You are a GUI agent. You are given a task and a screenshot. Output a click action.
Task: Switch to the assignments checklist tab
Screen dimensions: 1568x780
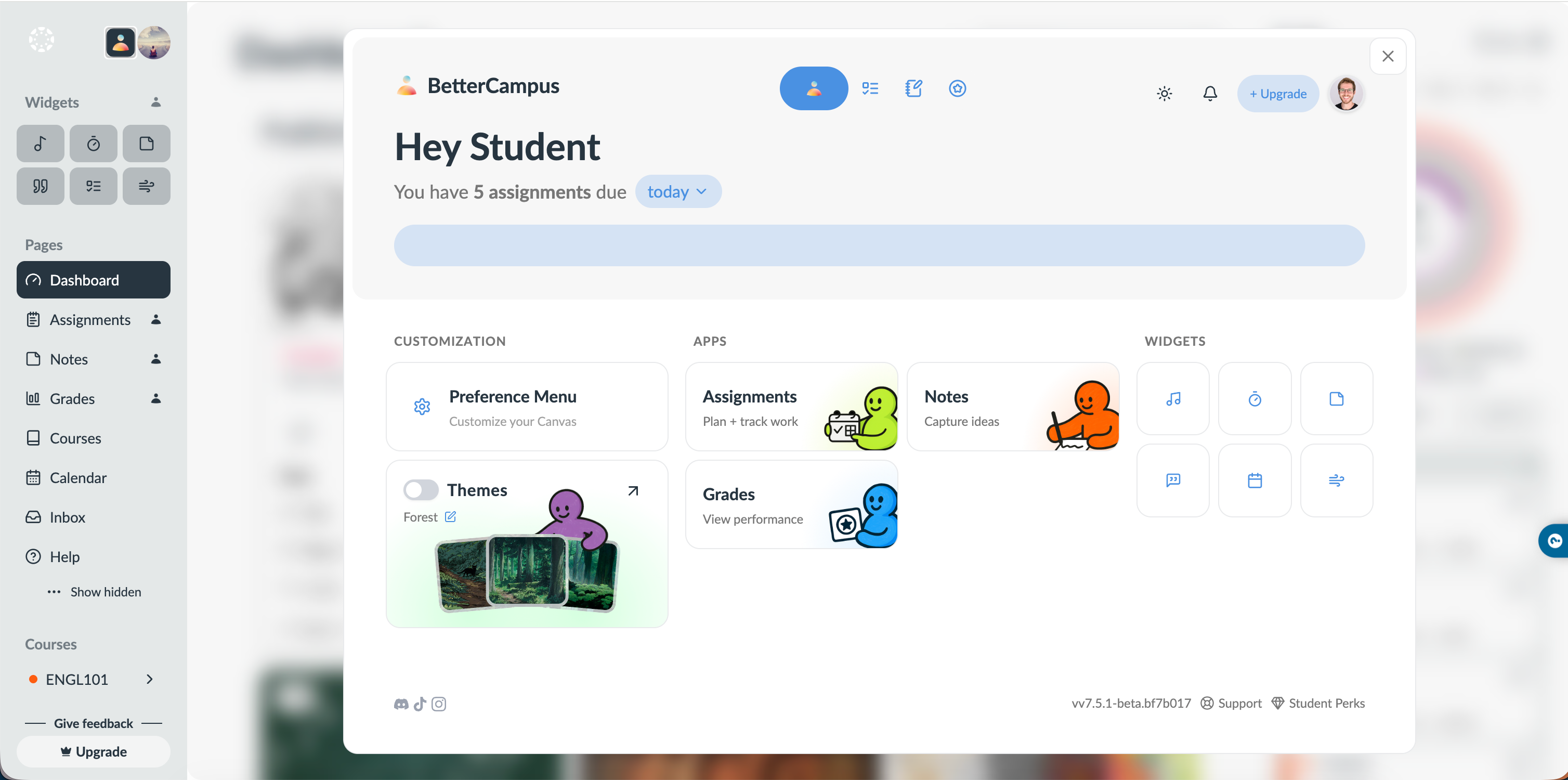(x=870, y=88)
